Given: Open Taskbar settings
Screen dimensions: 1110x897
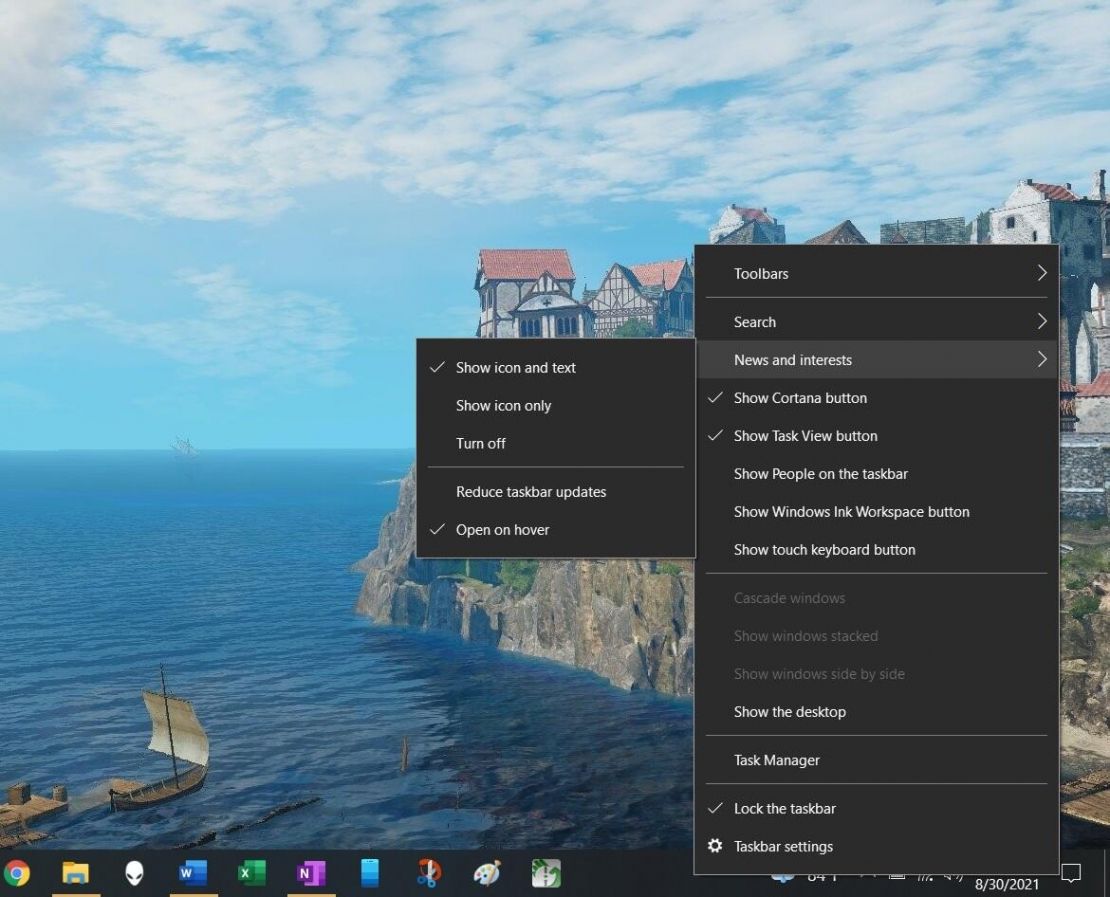Looking at the screenshot, I should pos(782,846).
